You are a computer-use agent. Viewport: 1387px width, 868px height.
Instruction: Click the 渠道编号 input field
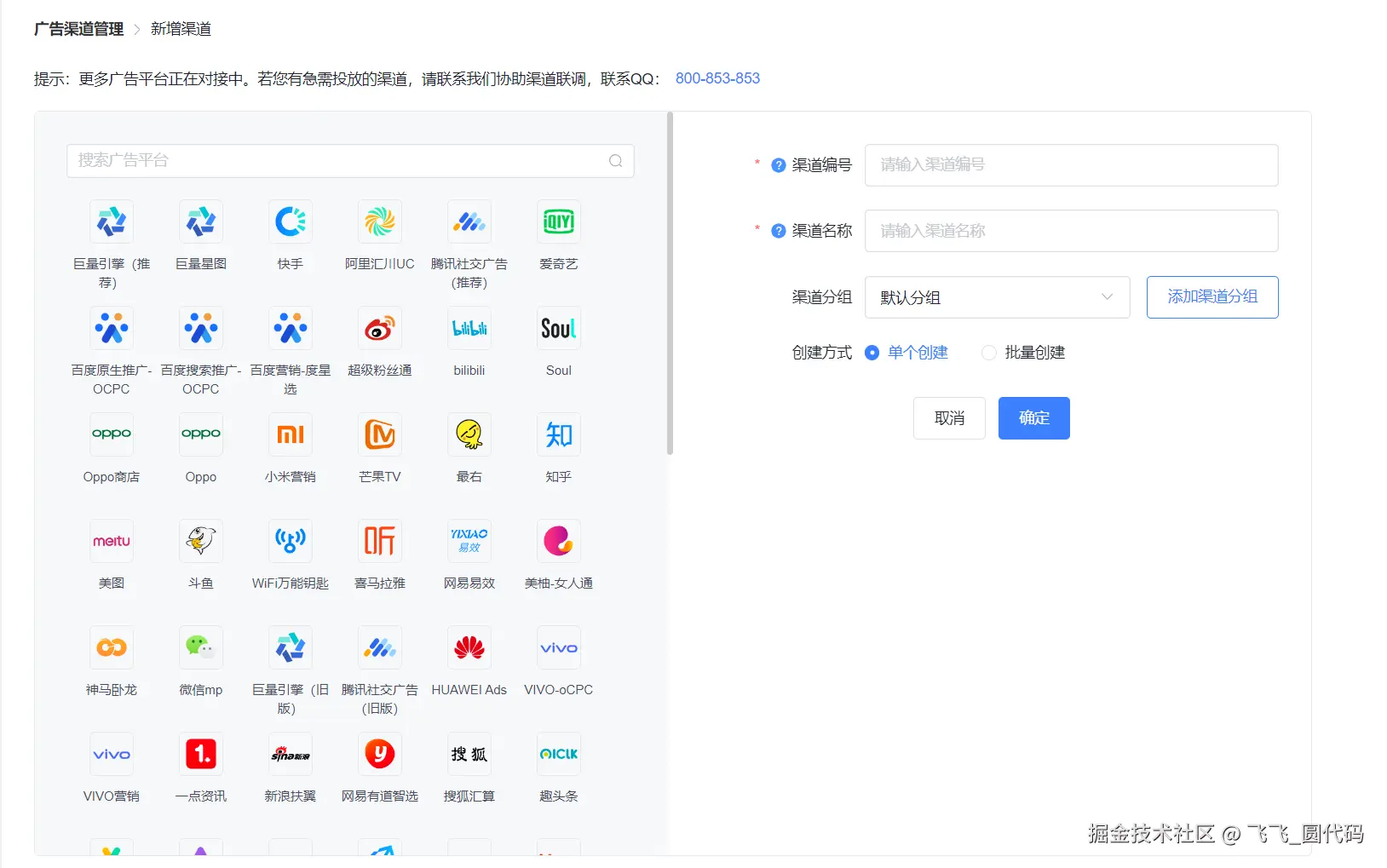[x=1071, y=165]
